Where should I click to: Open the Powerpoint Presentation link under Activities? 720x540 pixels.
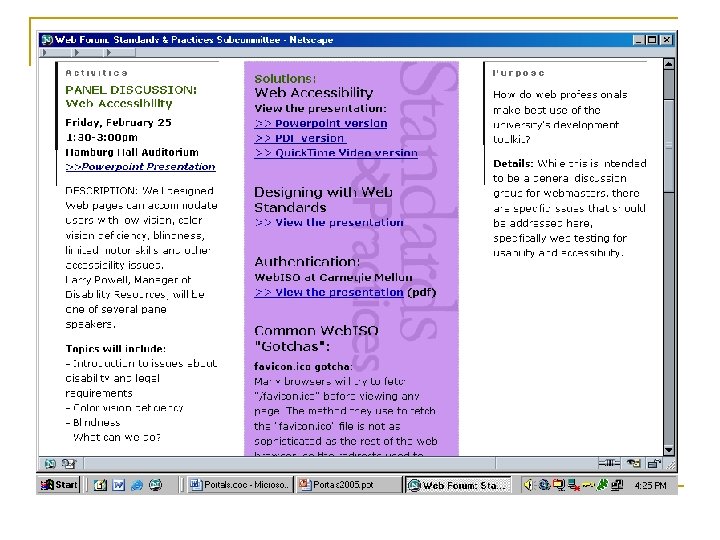pos(141,167)
